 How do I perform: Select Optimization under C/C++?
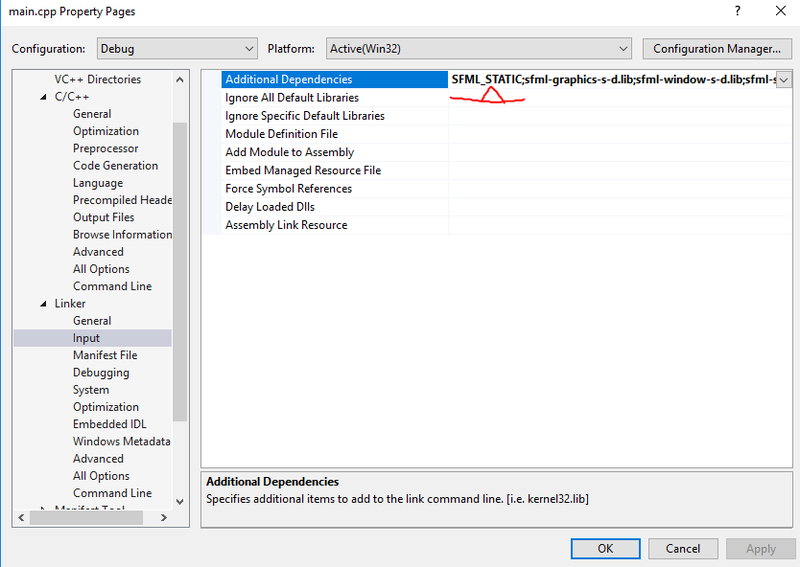(x=106, y=131)
